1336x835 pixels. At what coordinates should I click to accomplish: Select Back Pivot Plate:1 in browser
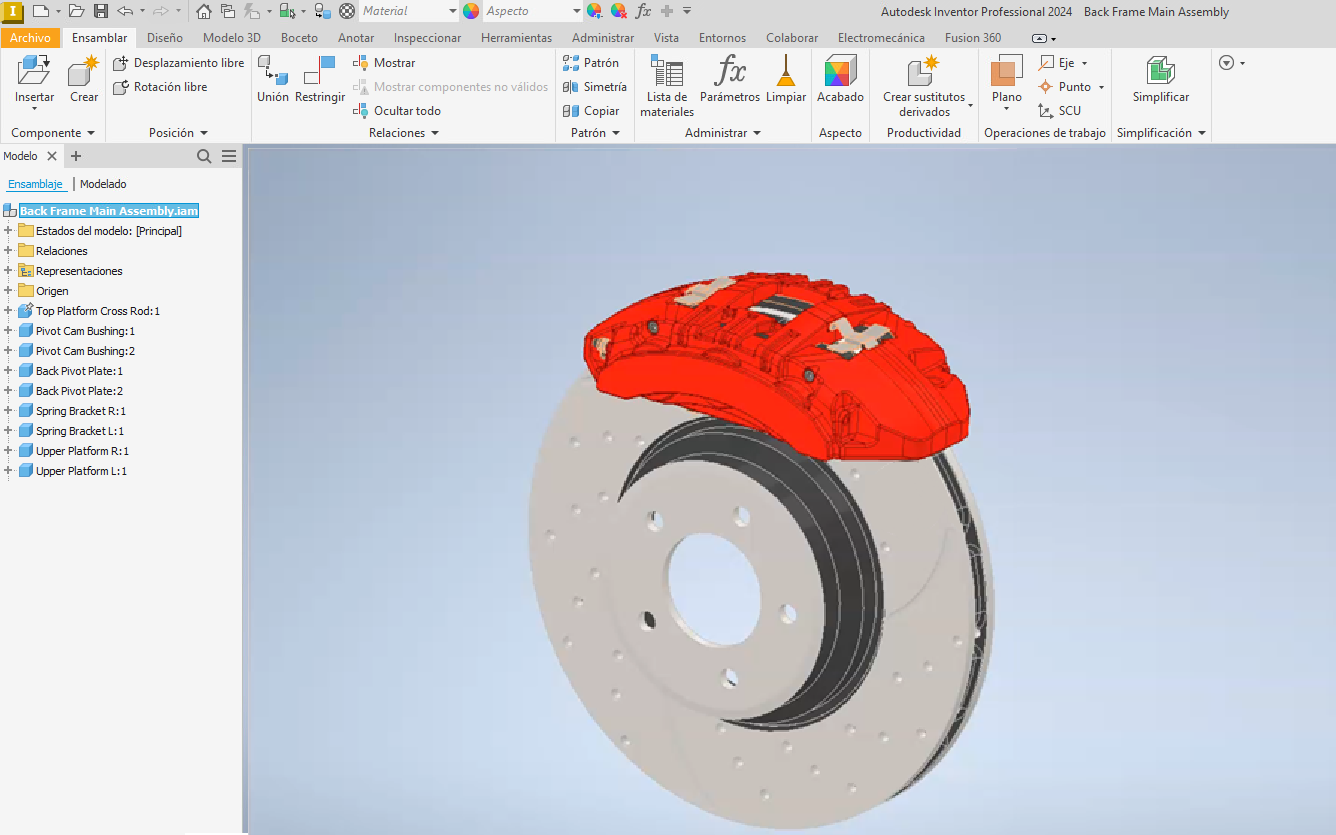coord(79,371)
